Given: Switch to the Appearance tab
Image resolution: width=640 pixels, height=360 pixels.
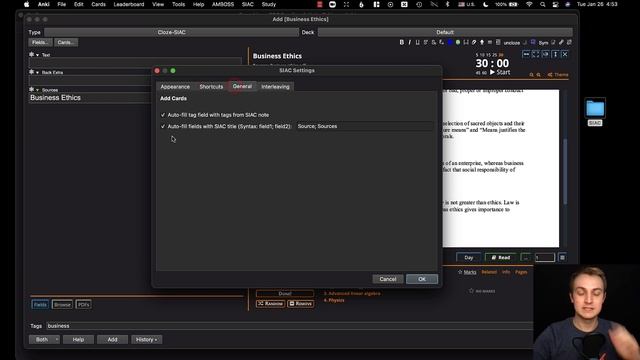Looking at the screenshot, I should (x=175, y=87).
